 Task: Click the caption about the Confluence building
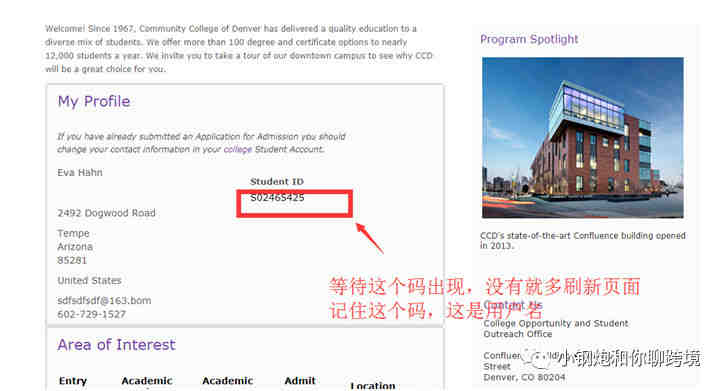[x=583, y=241]
